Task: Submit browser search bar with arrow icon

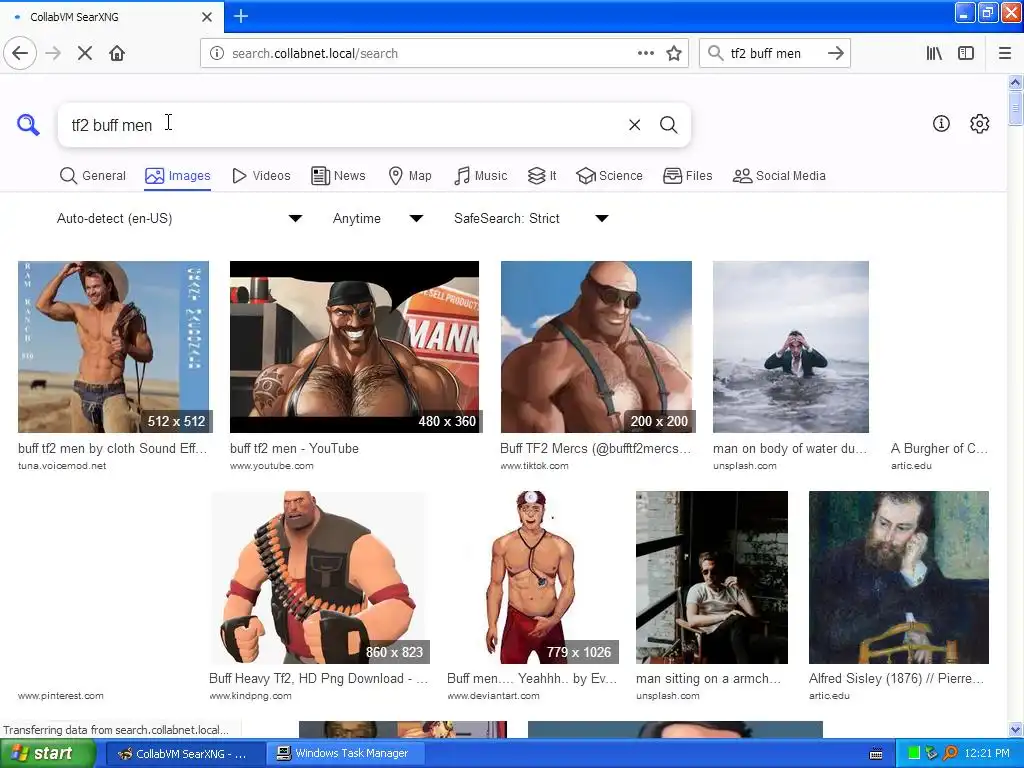Action: click(x=835, y=54)
